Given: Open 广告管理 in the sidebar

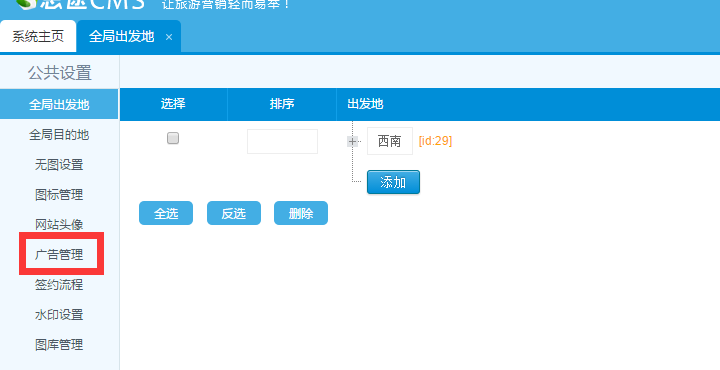Looking at the screenshot, I should [x=59, y=254].
